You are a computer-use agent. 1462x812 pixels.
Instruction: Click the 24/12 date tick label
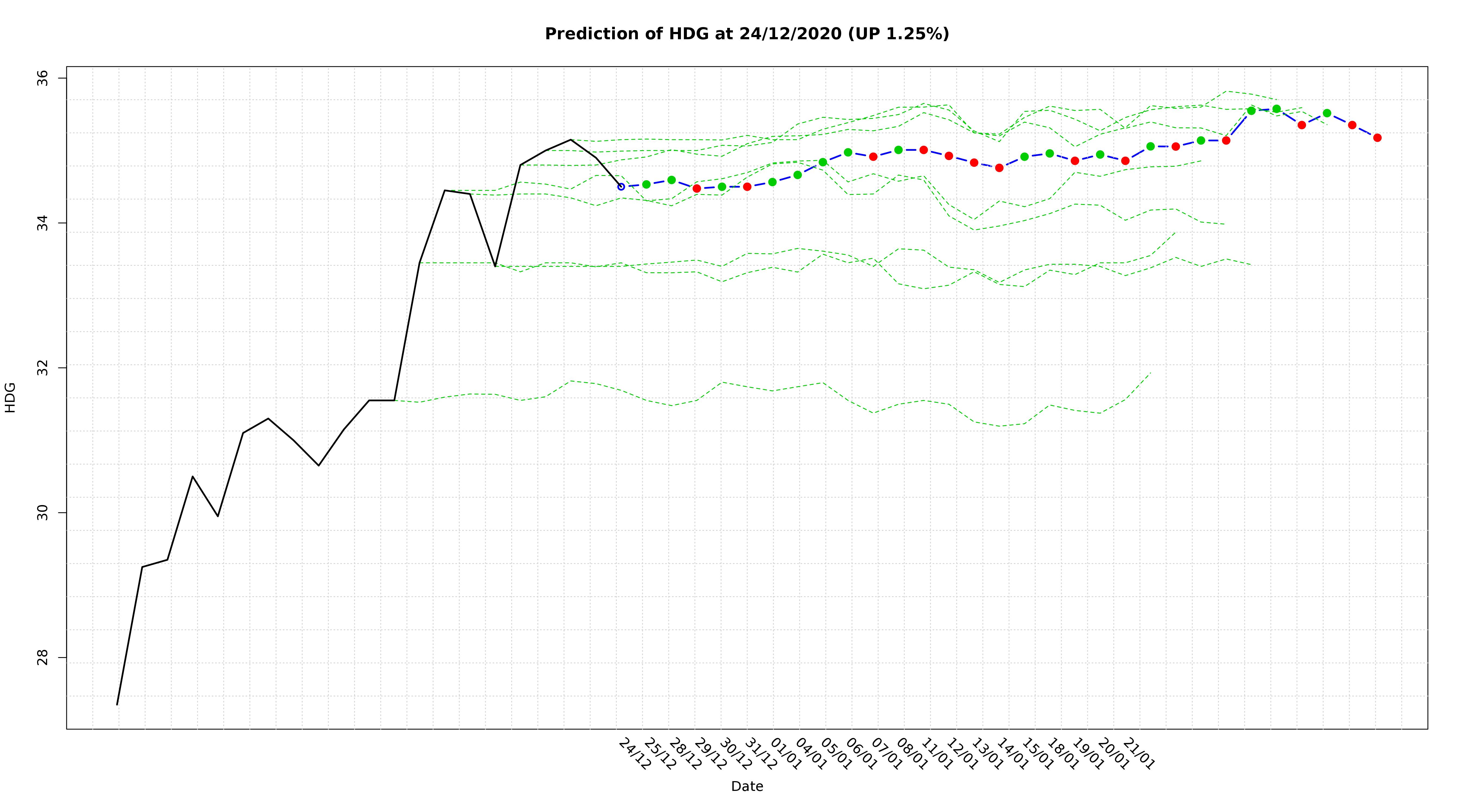click(635, 754)
